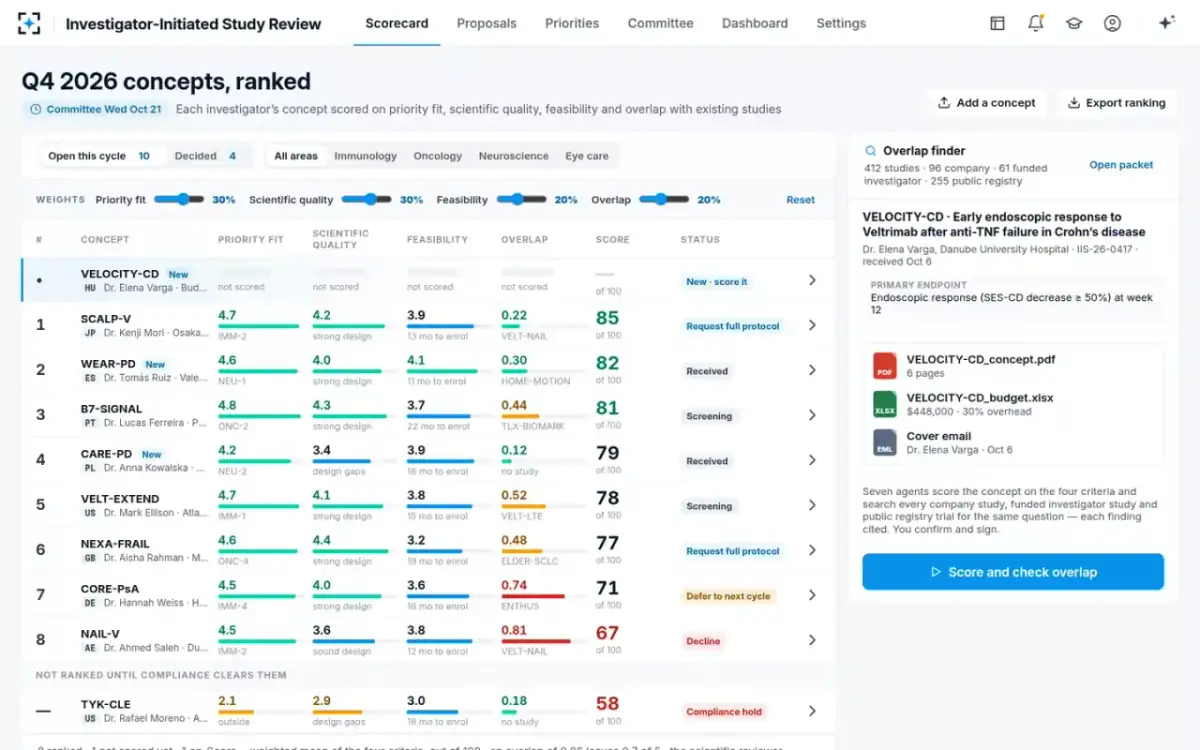Click Compliance hold status badge

724,712
